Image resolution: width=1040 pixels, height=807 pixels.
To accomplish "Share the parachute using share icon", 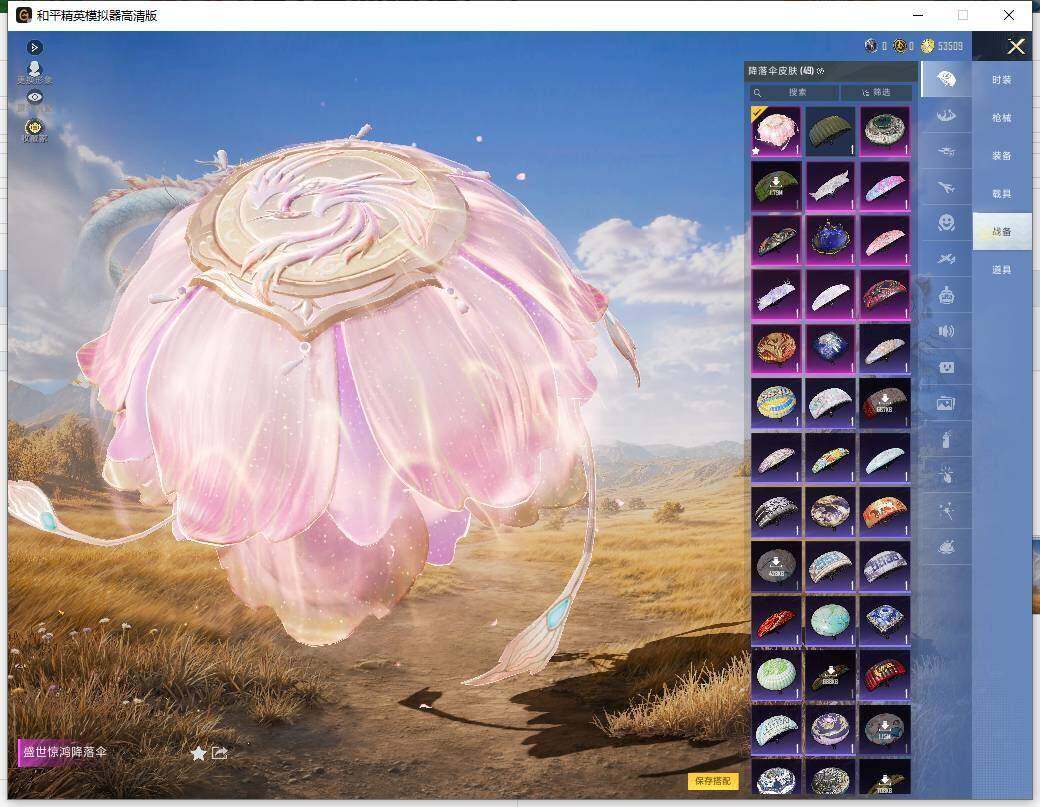I will [220, 753].
